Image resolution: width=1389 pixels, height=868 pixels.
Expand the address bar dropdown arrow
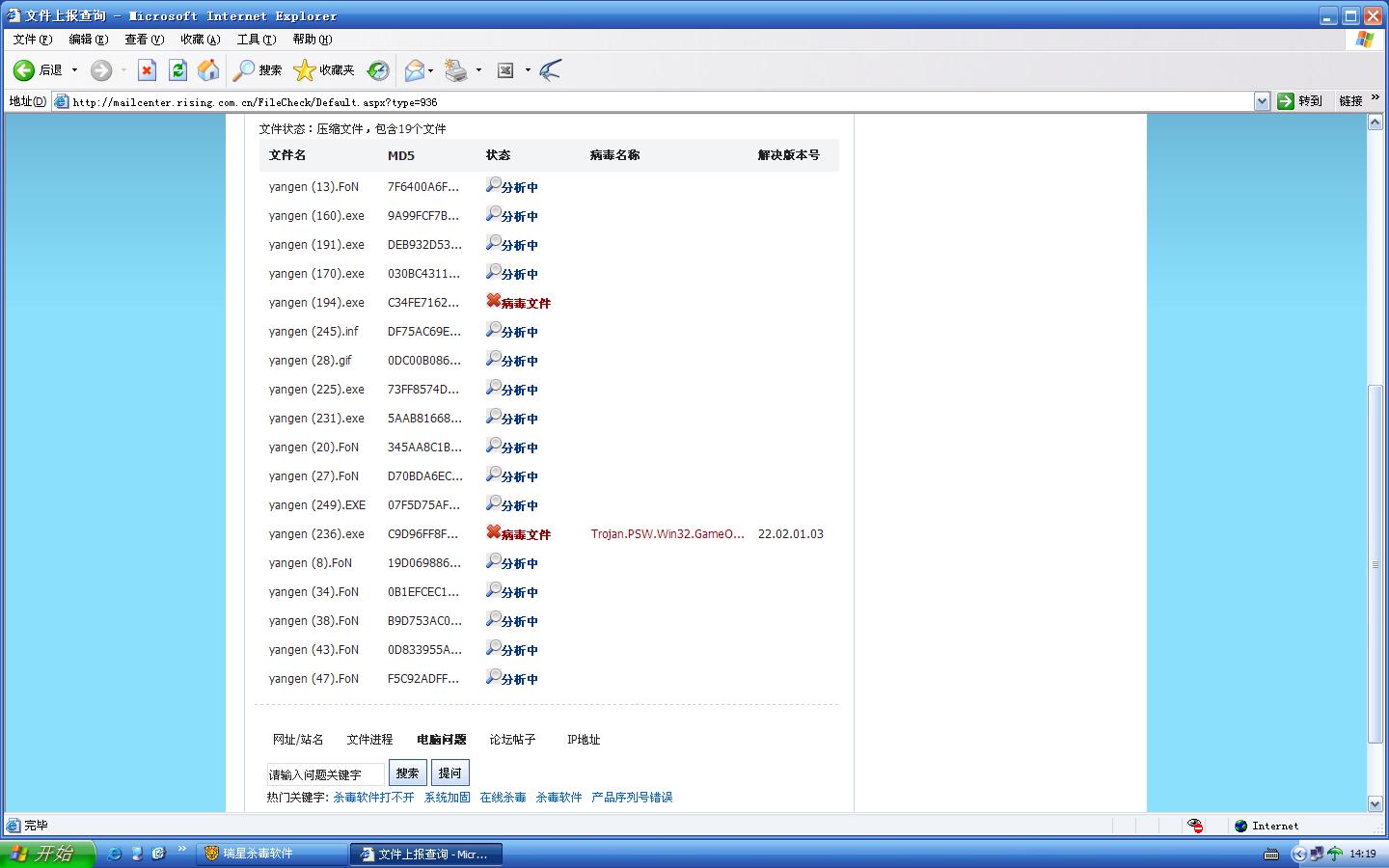coord(1261,101)
